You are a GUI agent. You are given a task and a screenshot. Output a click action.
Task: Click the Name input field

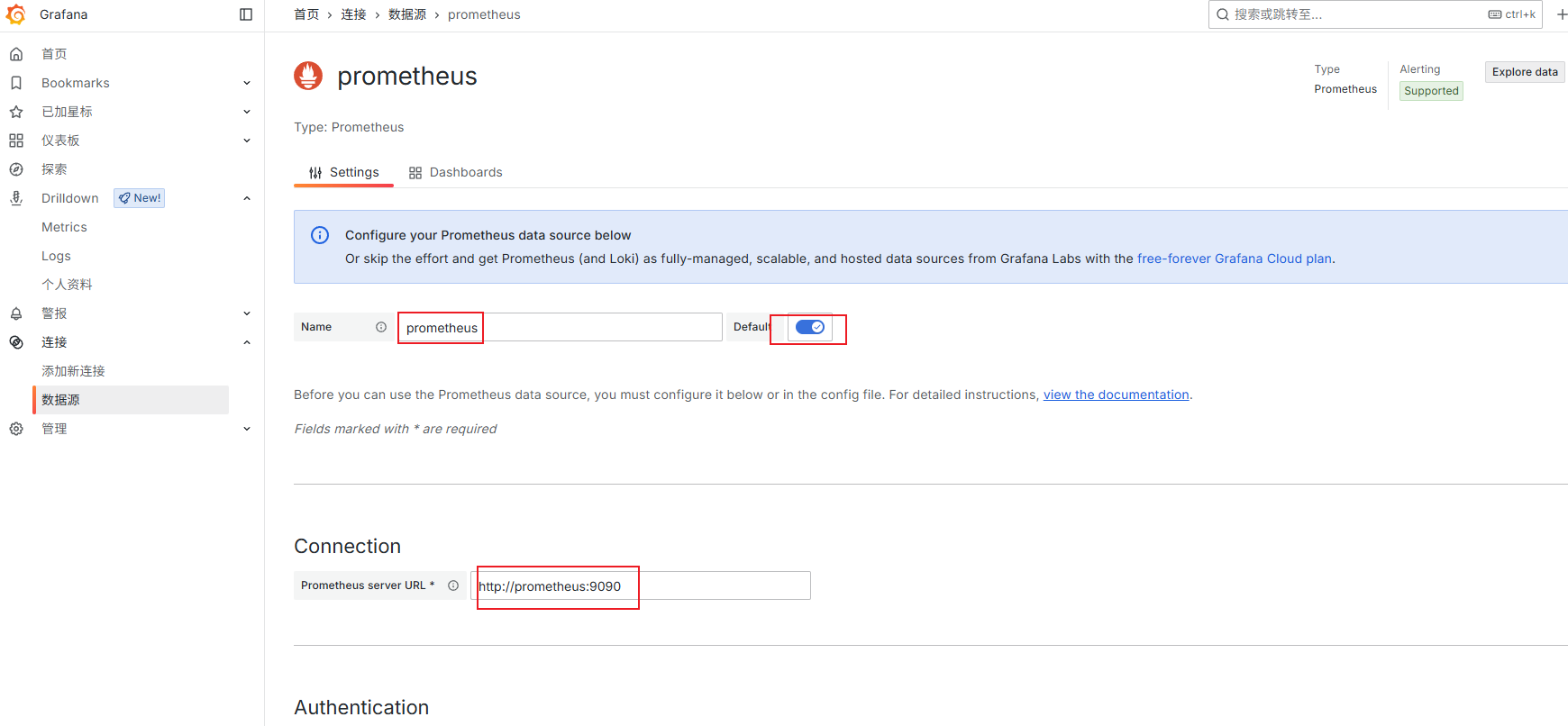point(560,327)
